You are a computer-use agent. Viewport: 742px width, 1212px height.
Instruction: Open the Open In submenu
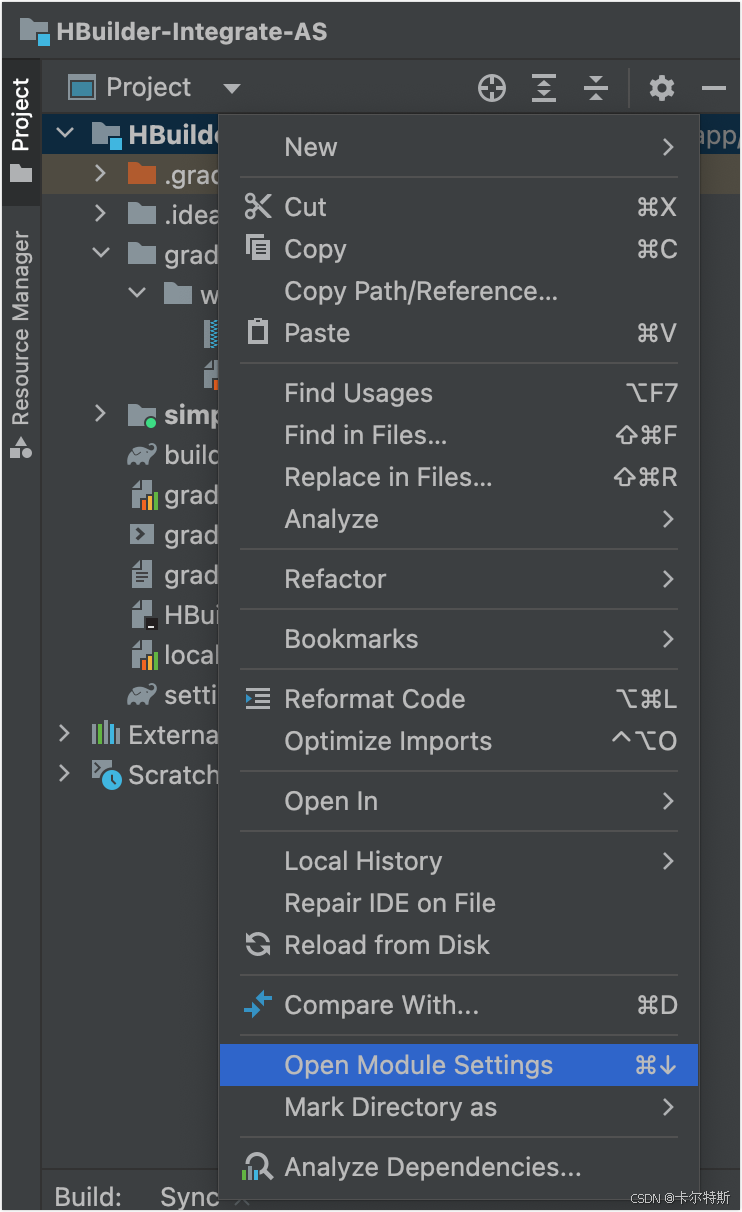point(459,801)
